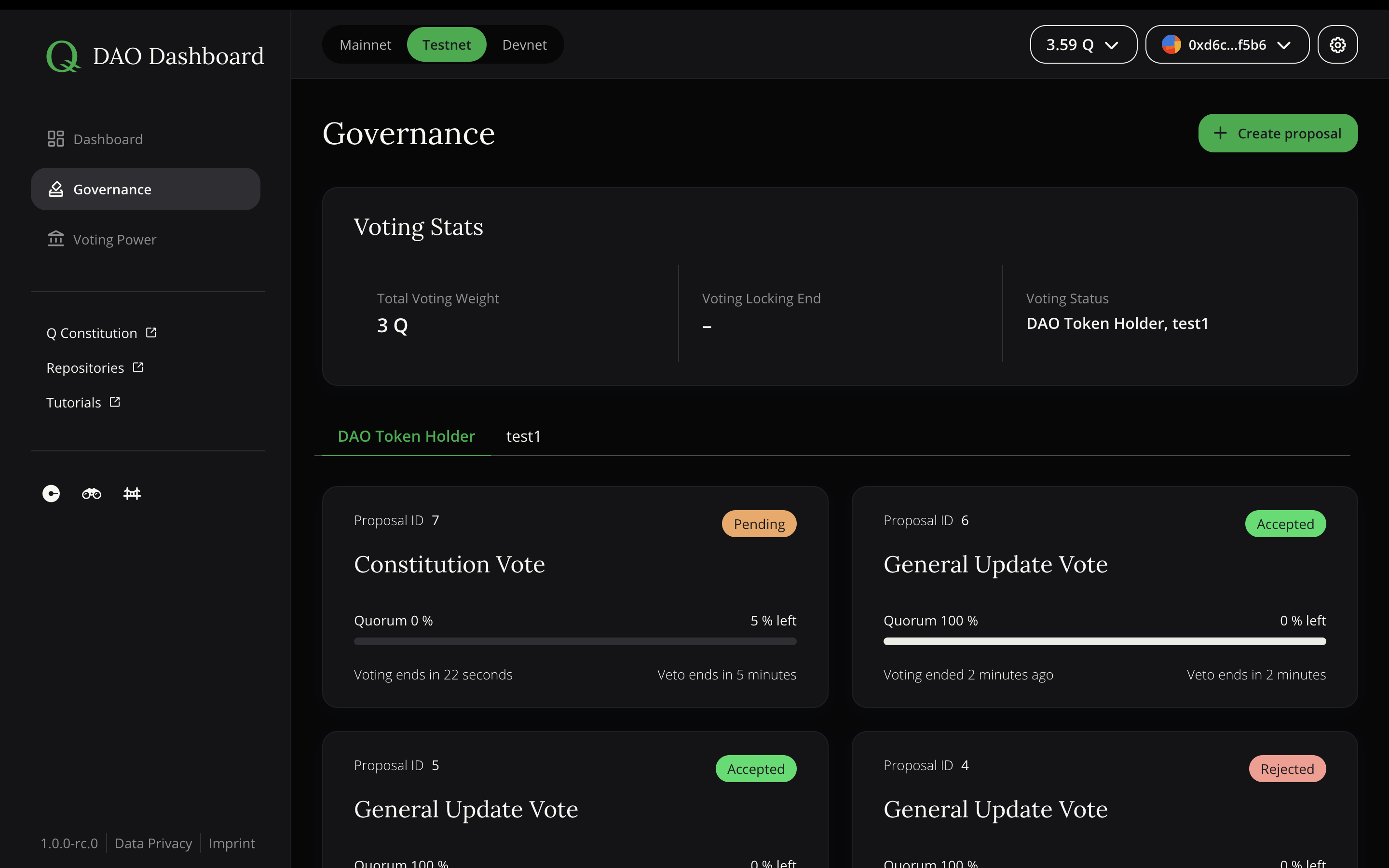This screenshot has width=1389, height=868.
Task: Switch network to Mainnet
Action: (365, 45)
